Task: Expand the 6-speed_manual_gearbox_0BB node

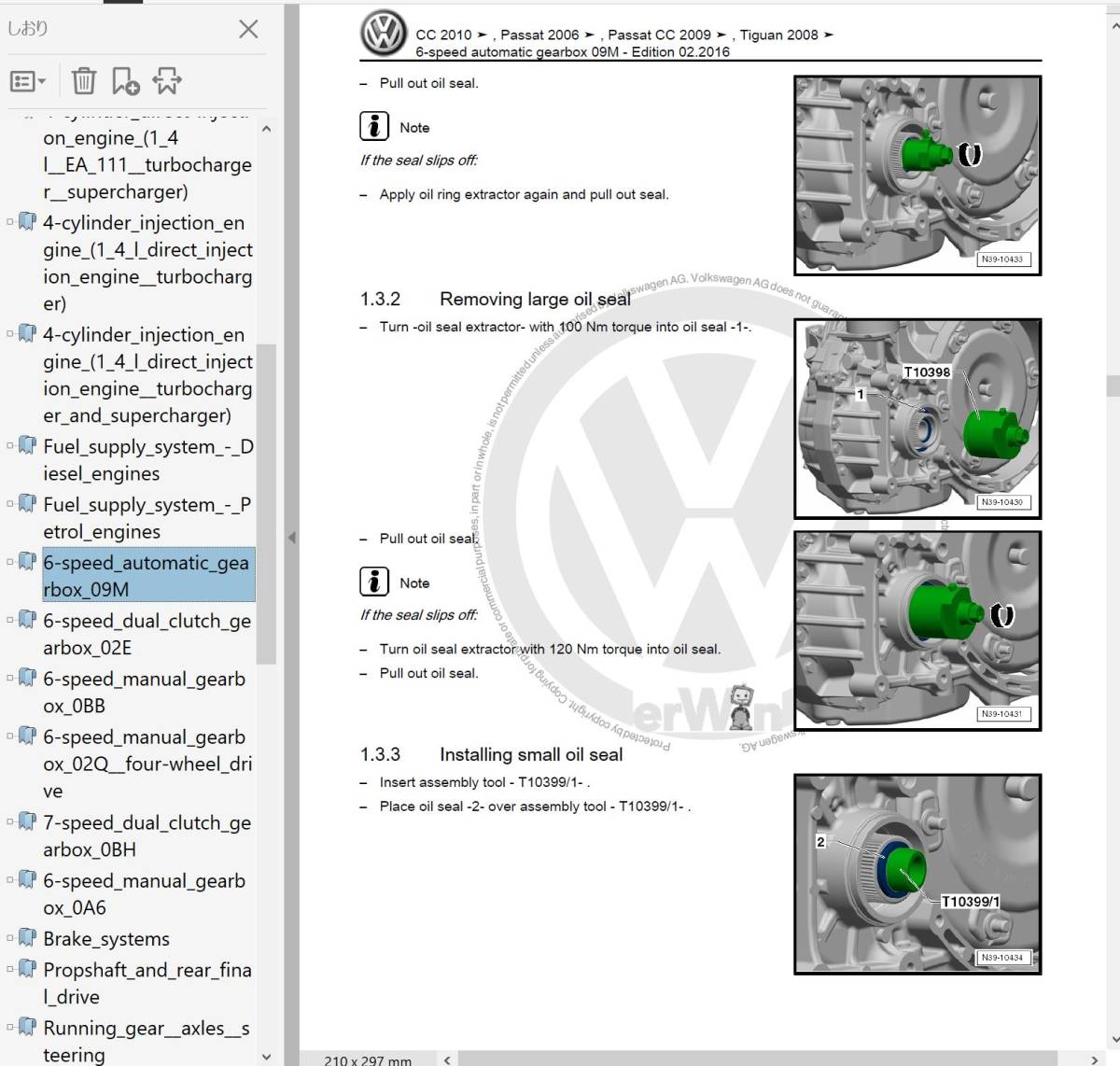Action: [x=10, y=678]
